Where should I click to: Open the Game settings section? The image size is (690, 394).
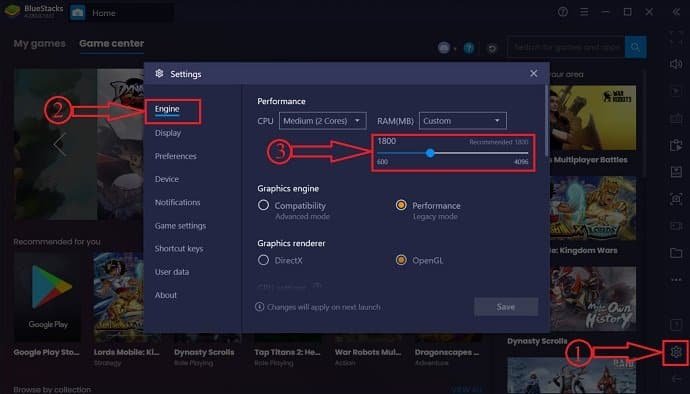pos(180,226)
